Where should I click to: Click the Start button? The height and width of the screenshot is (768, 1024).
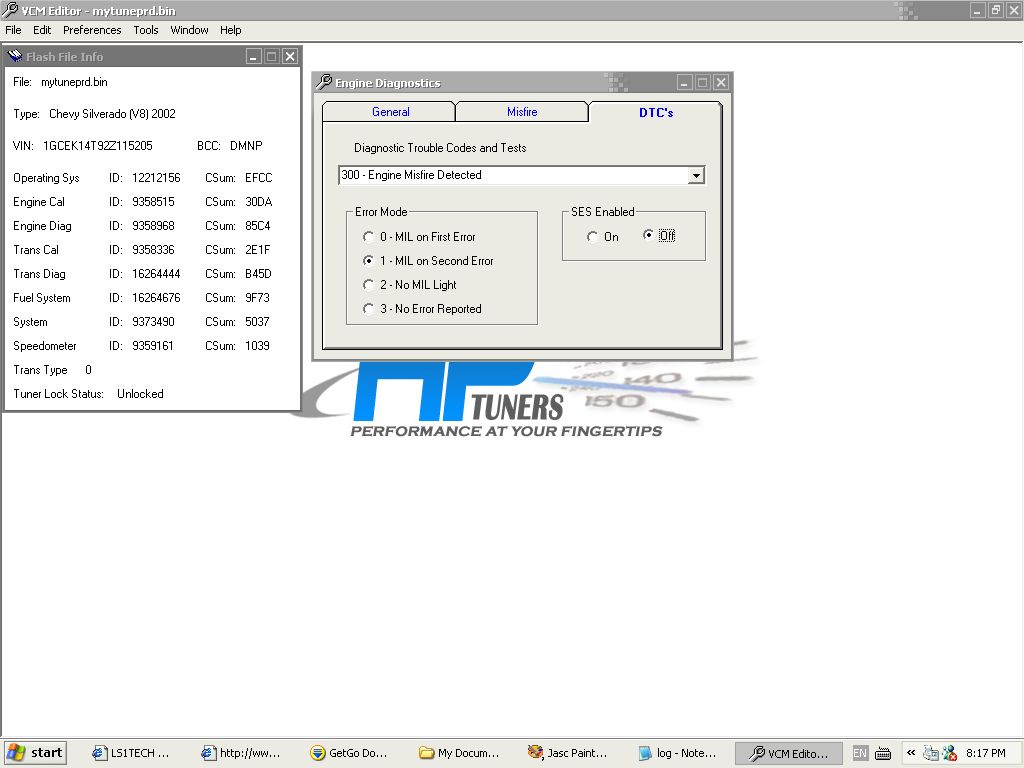tap(35, 753)
